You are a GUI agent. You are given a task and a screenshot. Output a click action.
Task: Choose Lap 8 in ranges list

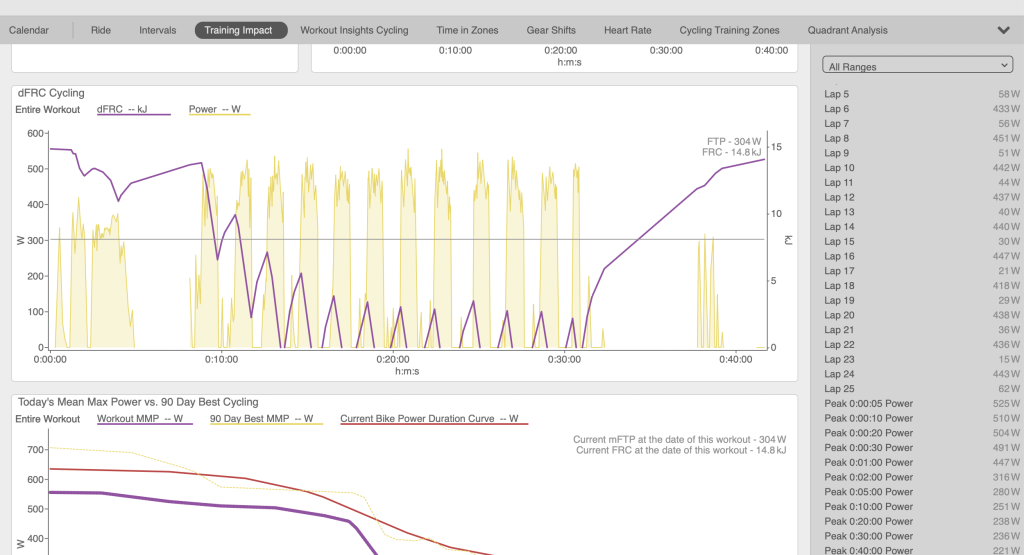click(921, 138)
